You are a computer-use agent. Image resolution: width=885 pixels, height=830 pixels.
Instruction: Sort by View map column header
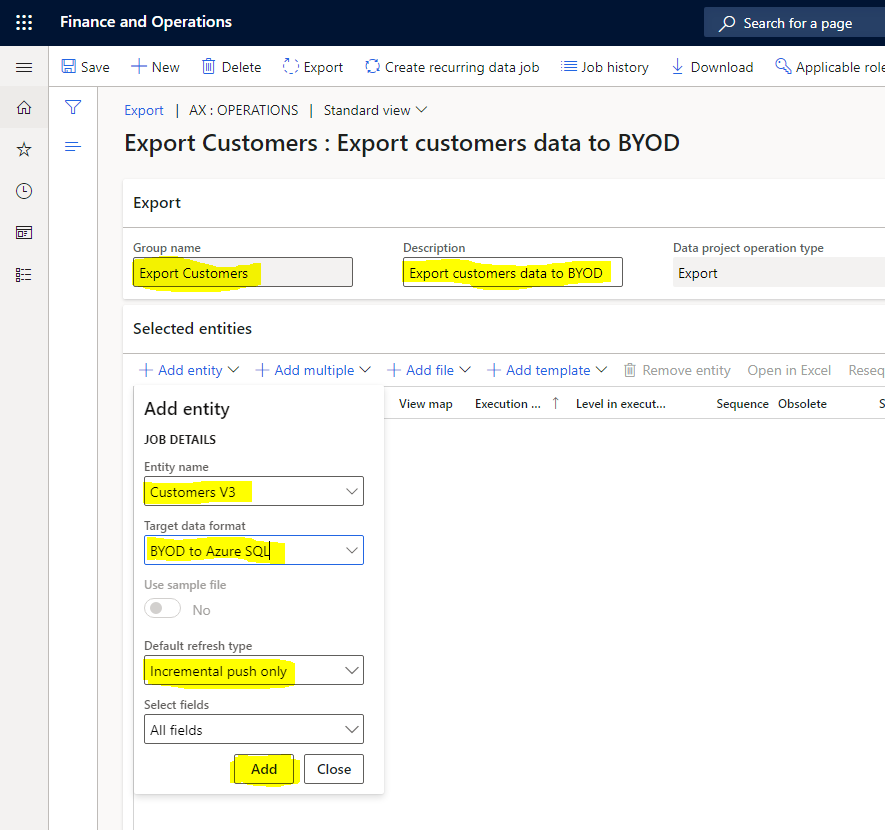click(x=426, y=404)
